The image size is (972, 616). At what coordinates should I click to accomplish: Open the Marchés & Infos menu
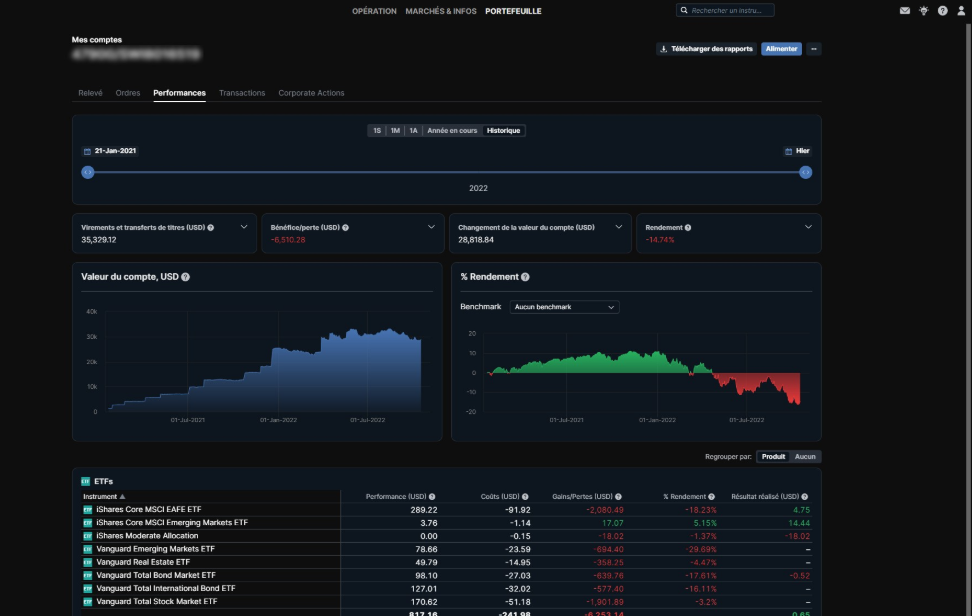[441, 11]
